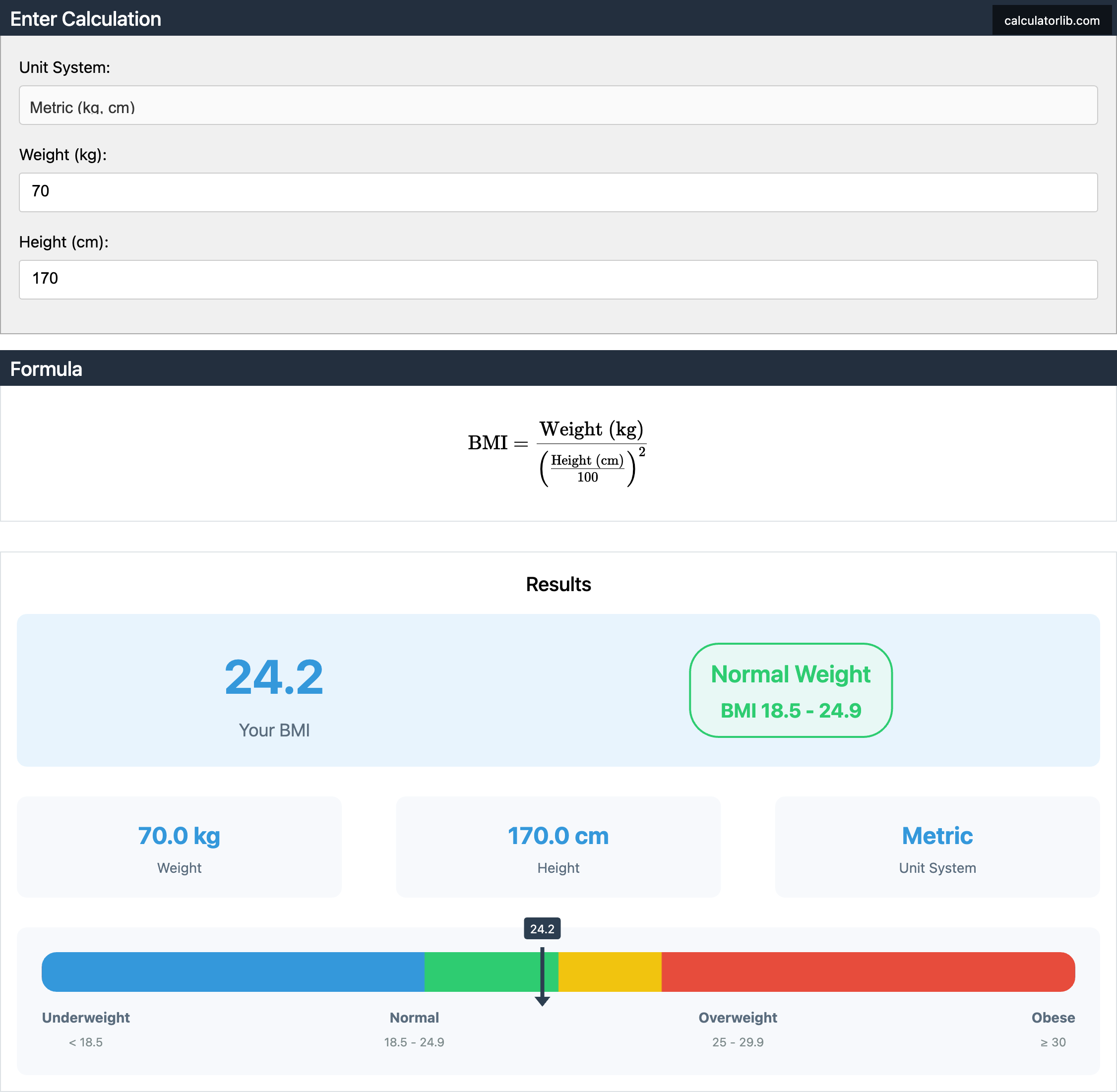Select the Weight (kg) input field
The image size is (1117, 1092).
[x=558, y=192]
